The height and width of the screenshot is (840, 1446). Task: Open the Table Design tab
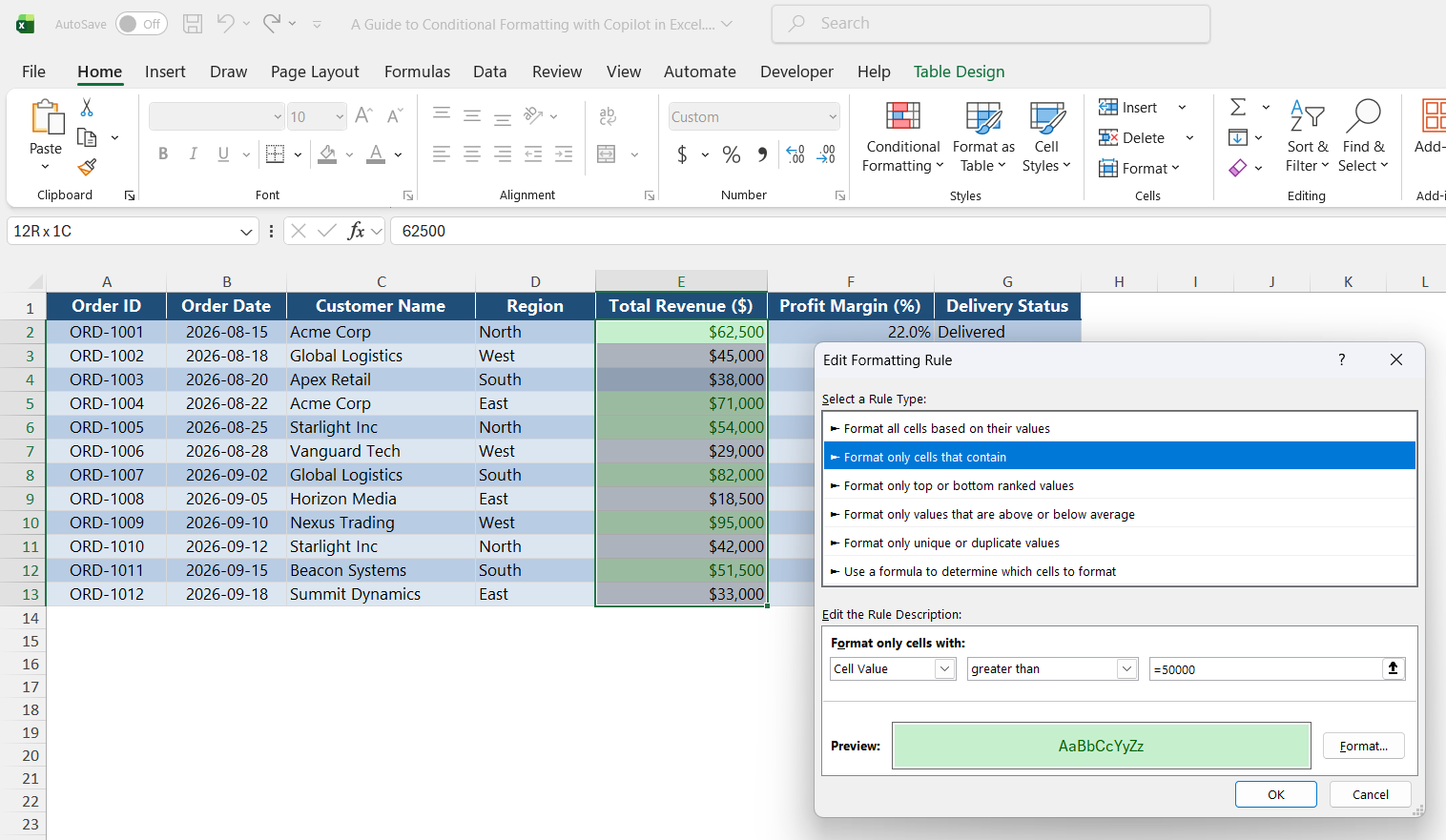point(959,72)
